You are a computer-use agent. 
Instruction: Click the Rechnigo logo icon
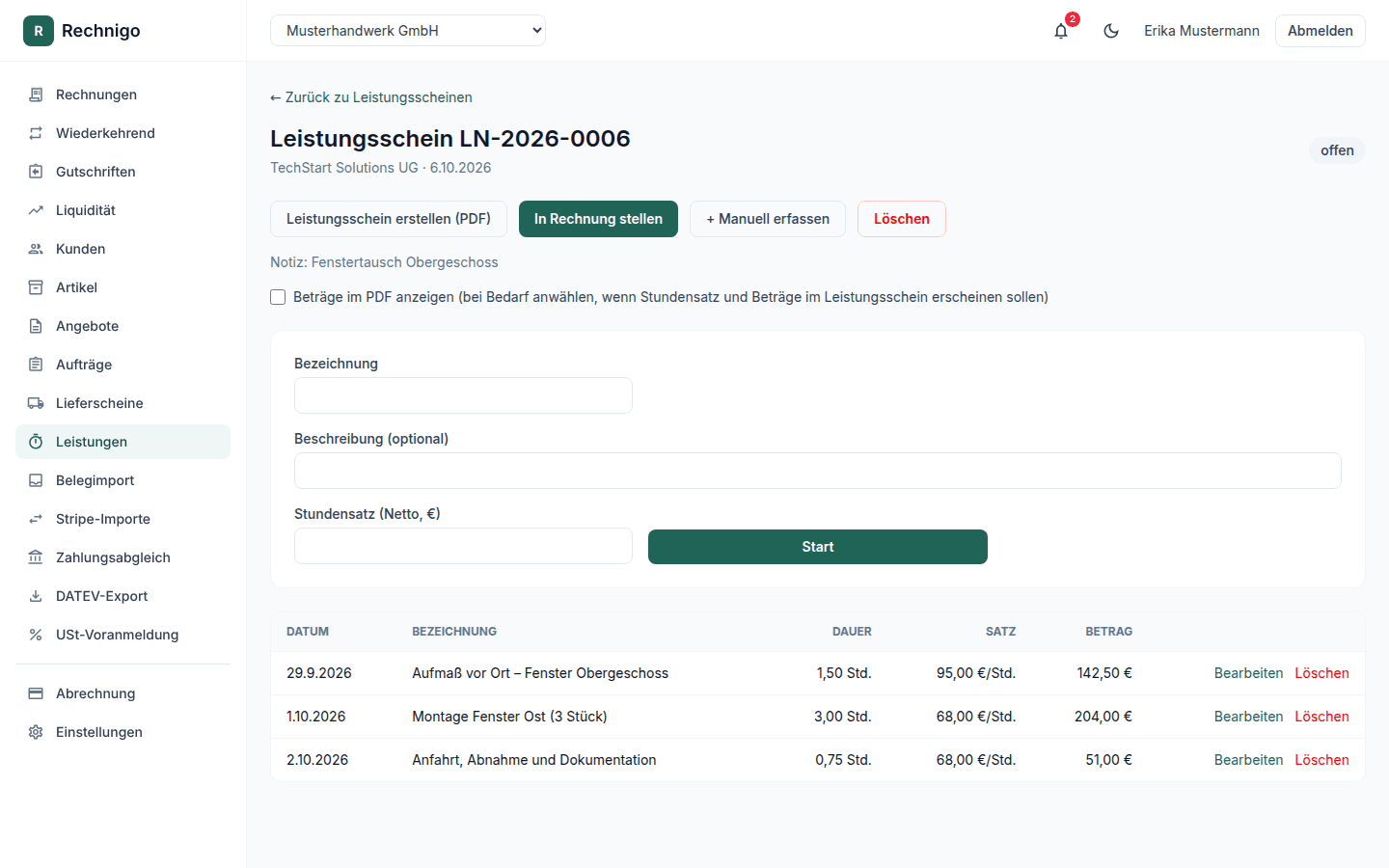click(x=39, y=31)
